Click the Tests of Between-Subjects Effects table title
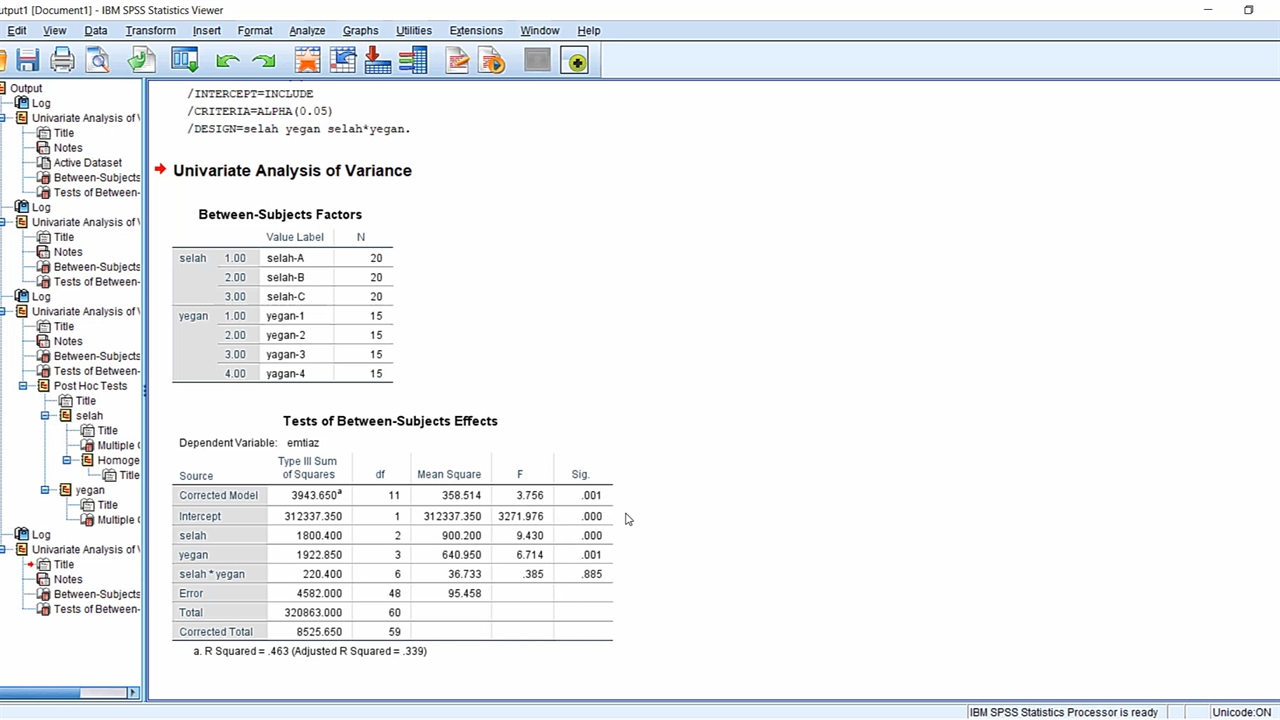 390,421
